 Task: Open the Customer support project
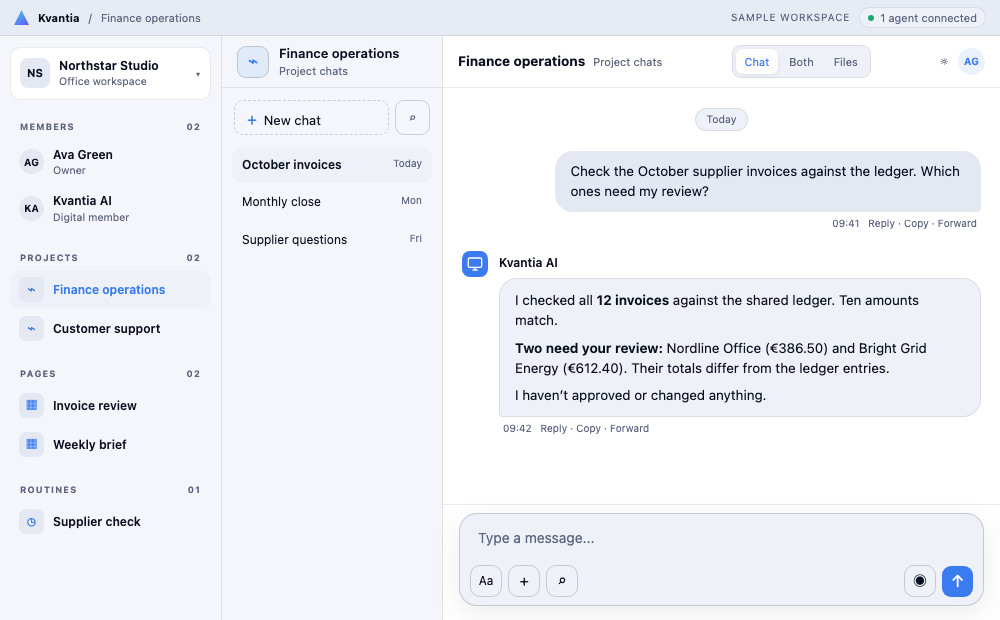pyautogui.click(x=110, y=328)
